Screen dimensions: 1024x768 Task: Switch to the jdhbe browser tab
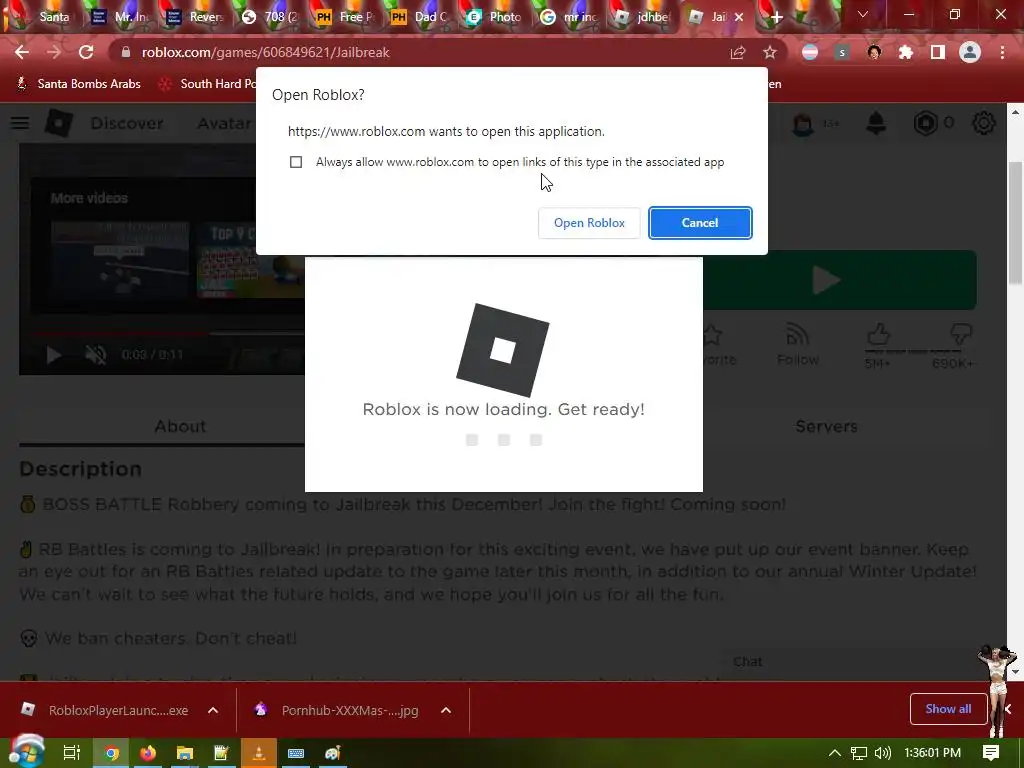pyautogui.click(x=644, y=17)
